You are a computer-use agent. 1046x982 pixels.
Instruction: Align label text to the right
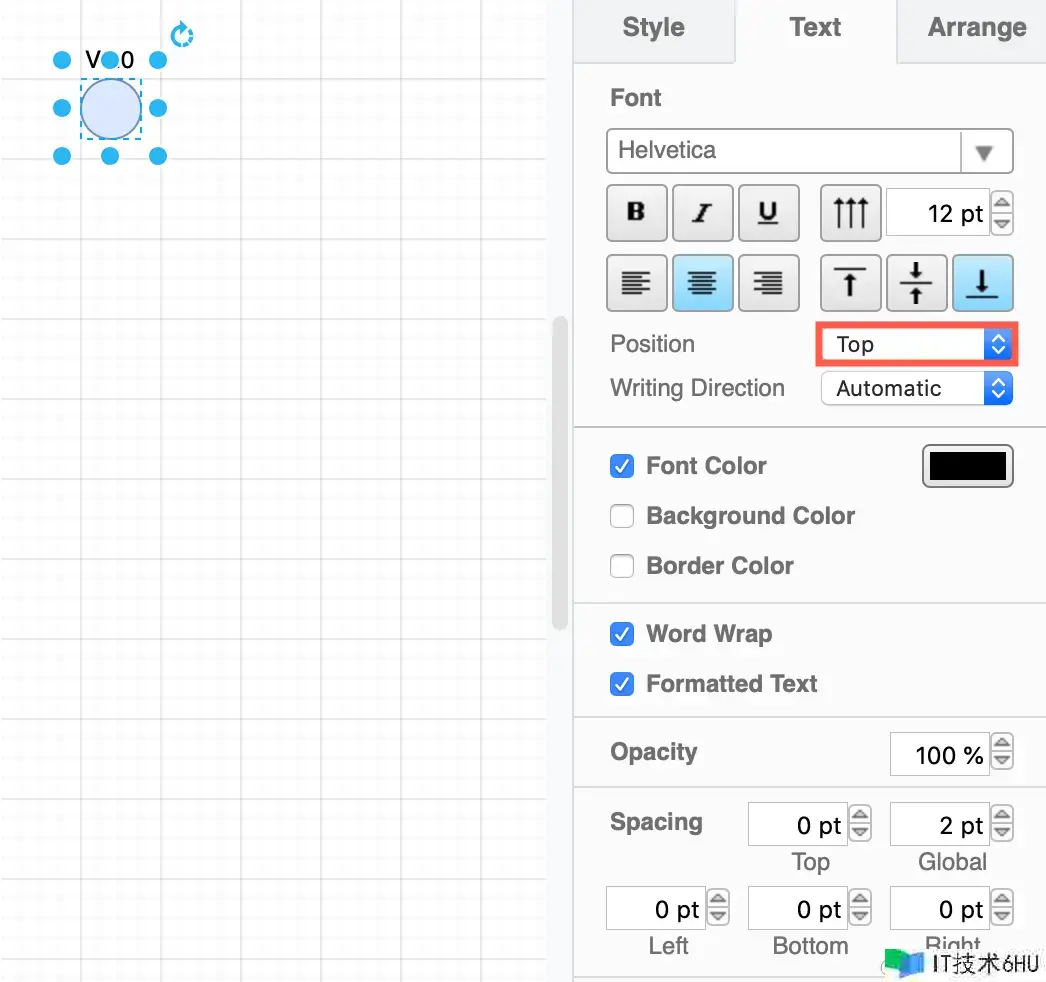click(x=768, y=283)
